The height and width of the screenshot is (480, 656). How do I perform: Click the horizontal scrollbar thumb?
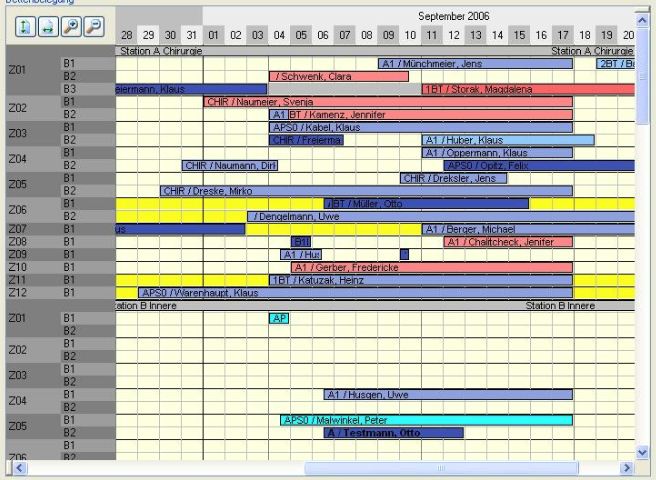pos(441,468)
